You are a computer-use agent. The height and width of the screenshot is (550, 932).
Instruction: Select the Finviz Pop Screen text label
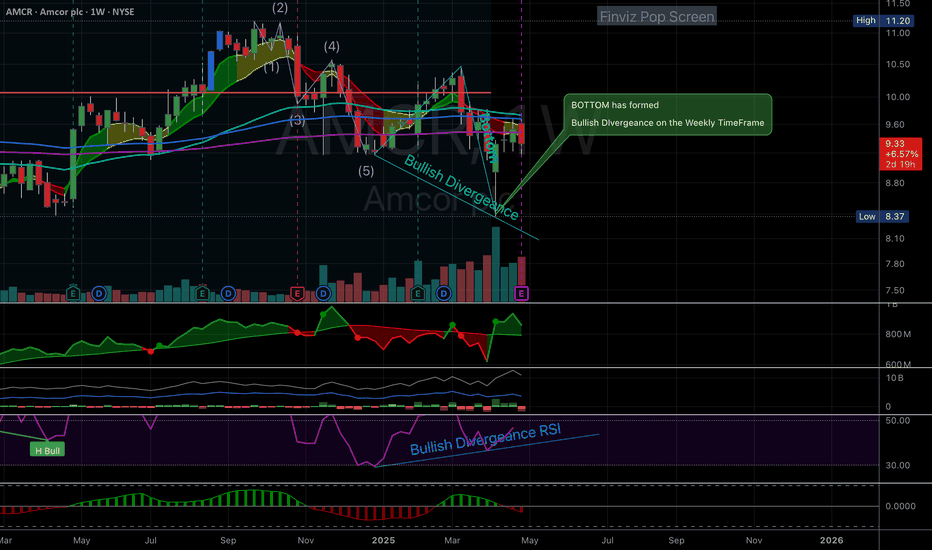point(657,17)
